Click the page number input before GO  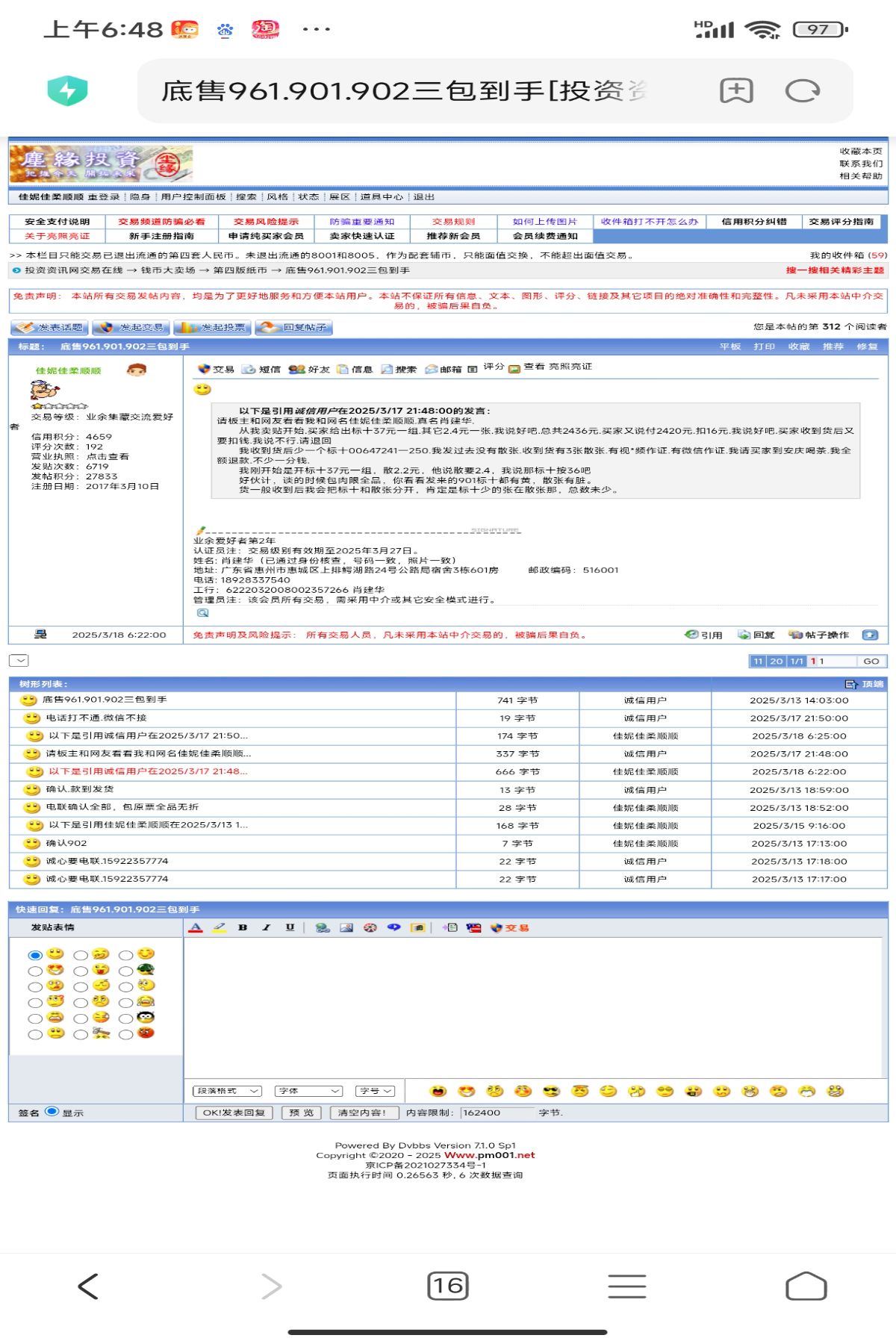click(x=836, y=661)
